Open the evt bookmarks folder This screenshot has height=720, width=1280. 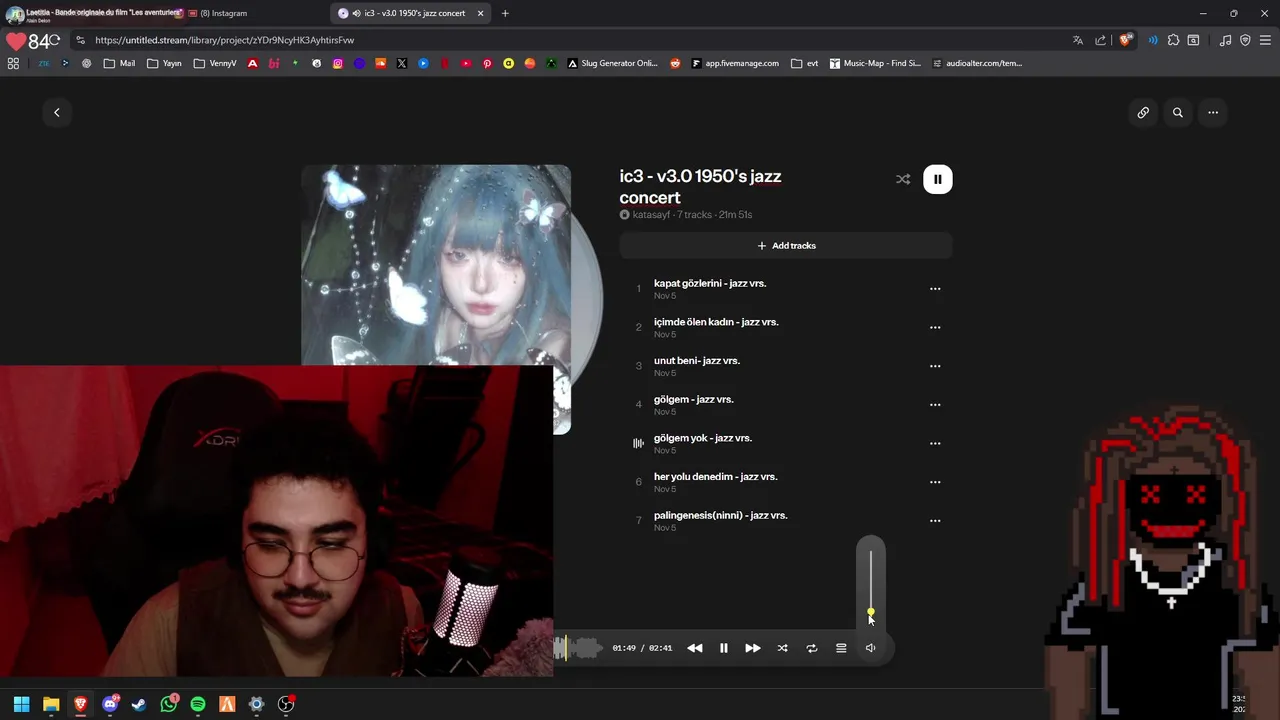805,63
